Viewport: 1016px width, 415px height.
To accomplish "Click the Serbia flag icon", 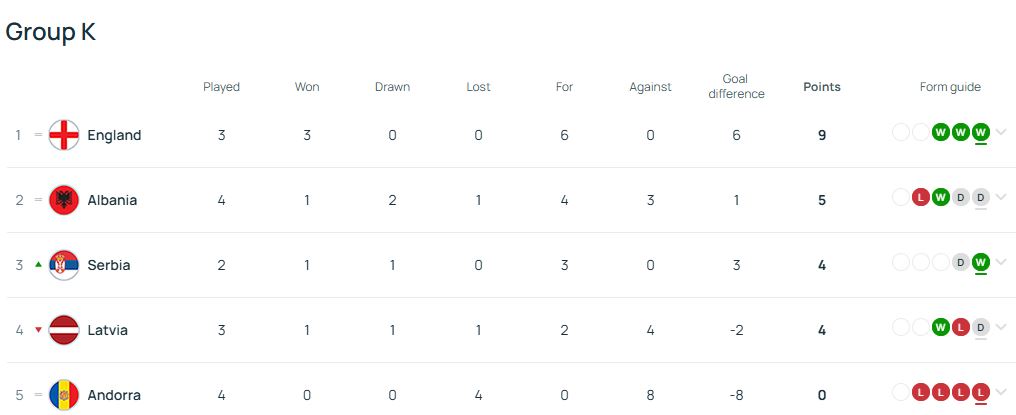I will coord(64,265).
